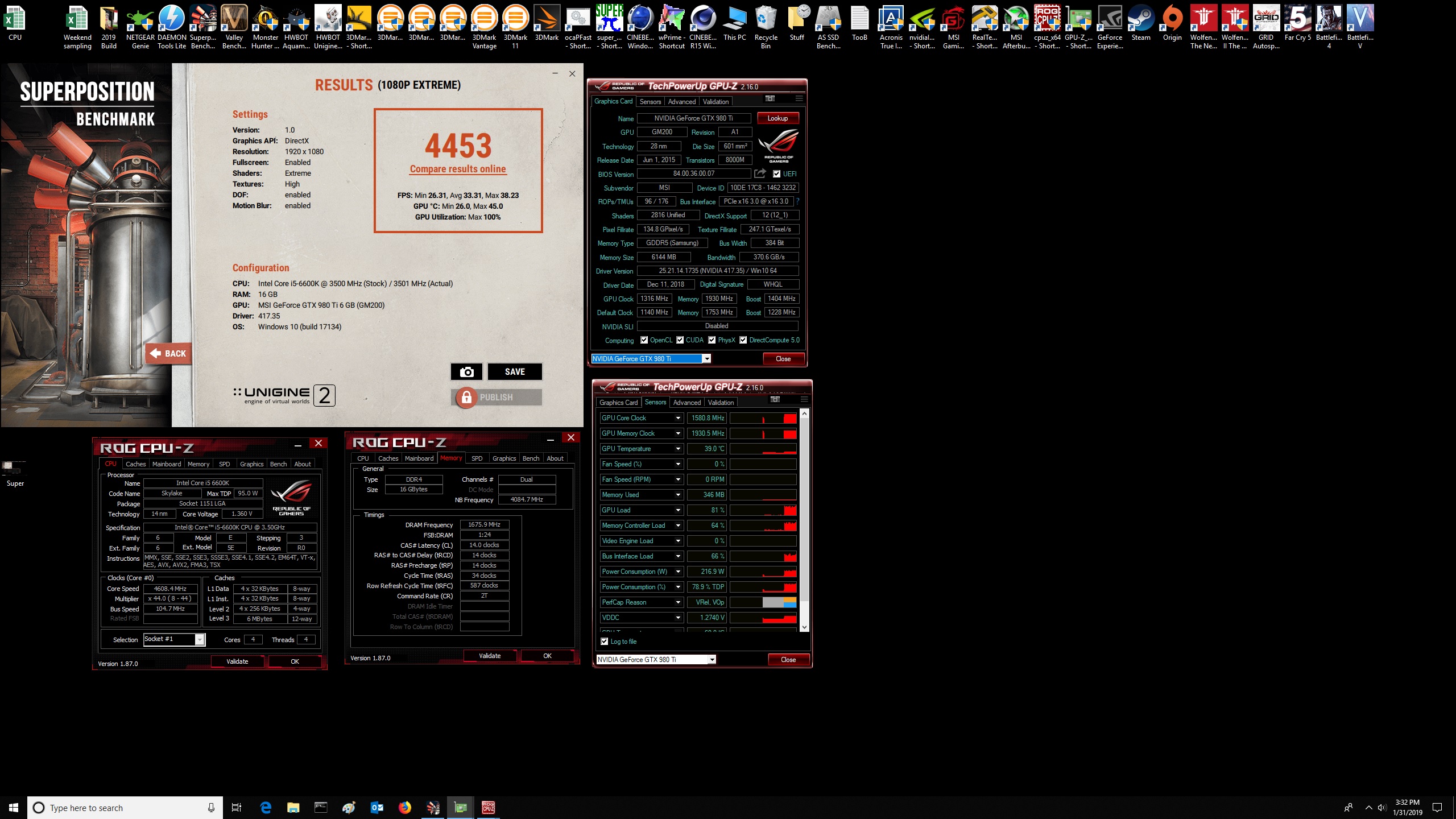Click Task View icon on the taskbar
Image resolution: width=1456 pixels, height=819 pixels.
tap(237, 807)
